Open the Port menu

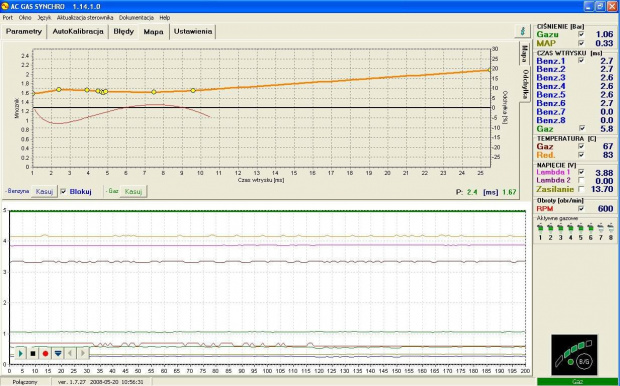coord(8,18)
